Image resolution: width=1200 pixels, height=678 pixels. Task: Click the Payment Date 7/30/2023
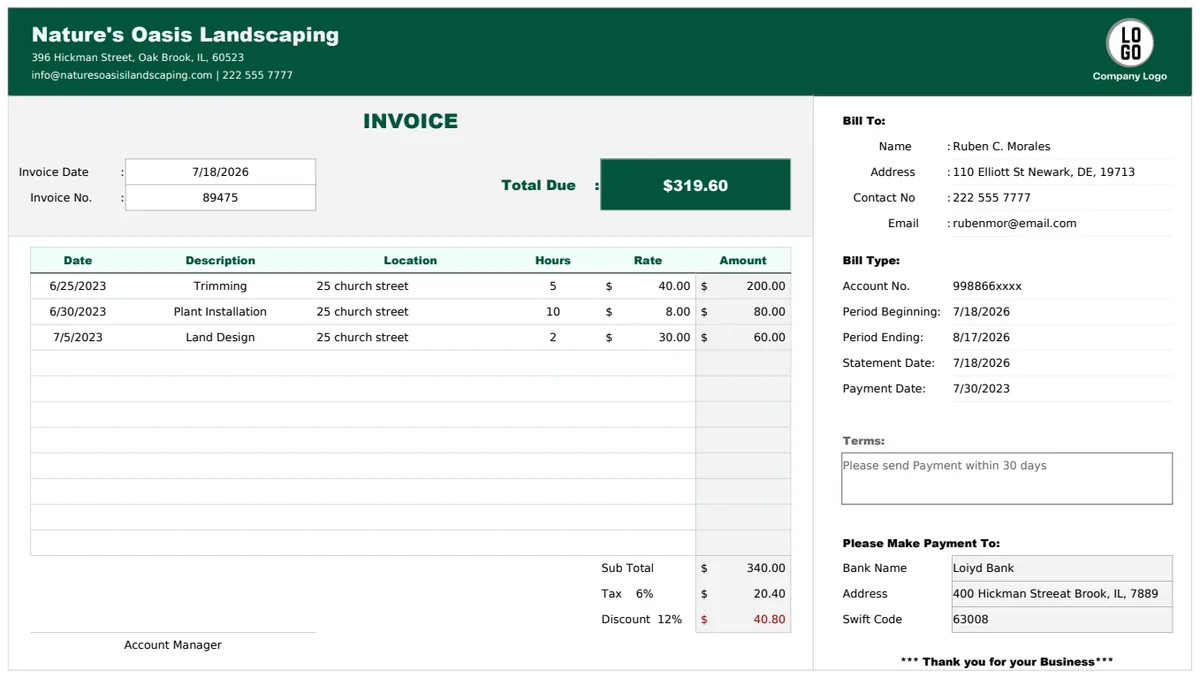[x=981, y=389]
